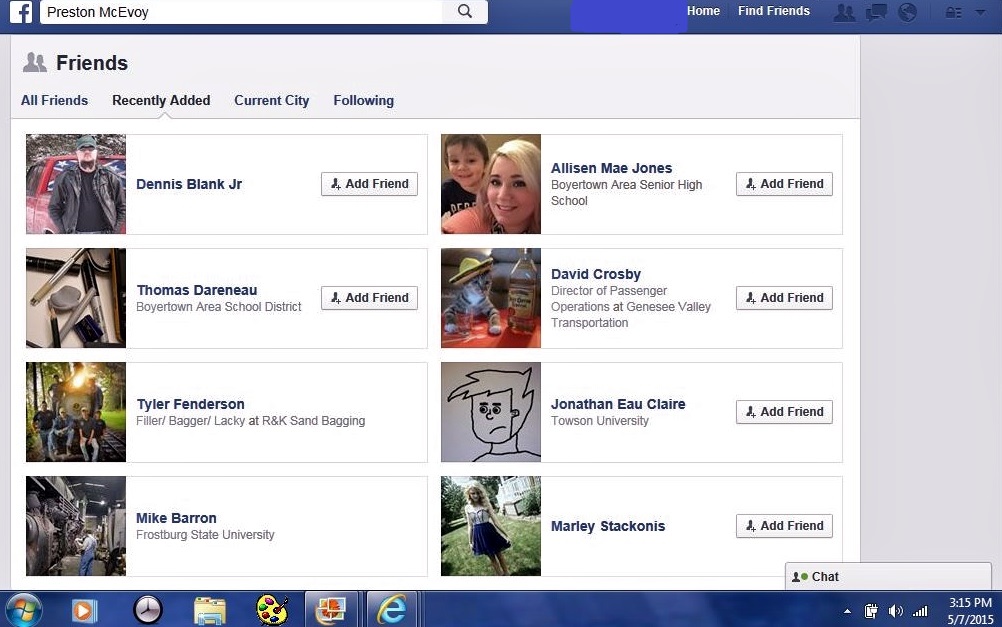Open the network signal tray icon

920,612
